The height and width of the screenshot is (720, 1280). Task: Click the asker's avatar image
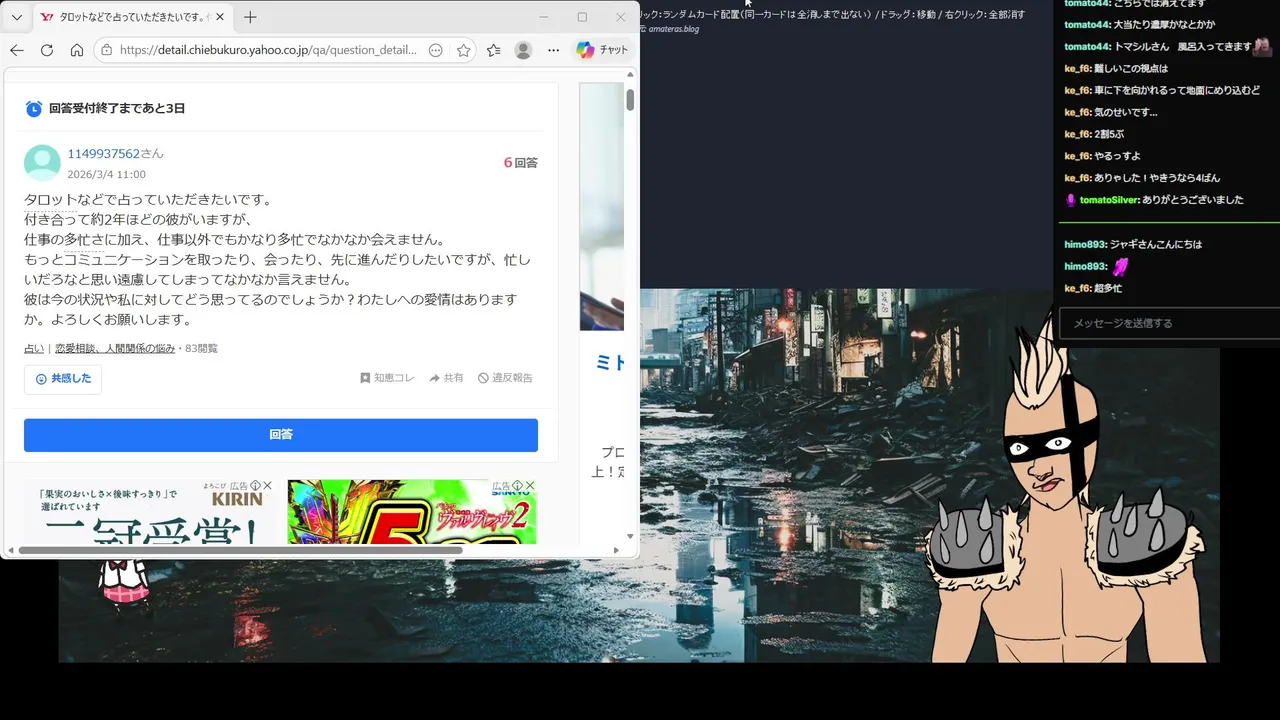(42, 163)
